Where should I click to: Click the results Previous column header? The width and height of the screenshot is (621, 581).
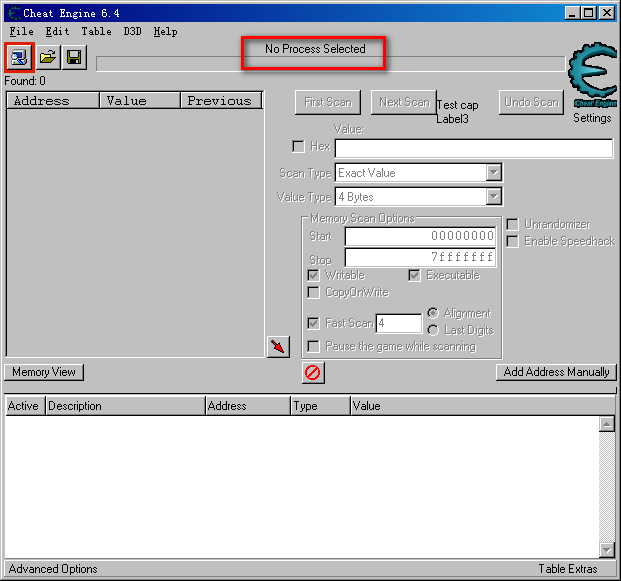(x=221, y=101)
